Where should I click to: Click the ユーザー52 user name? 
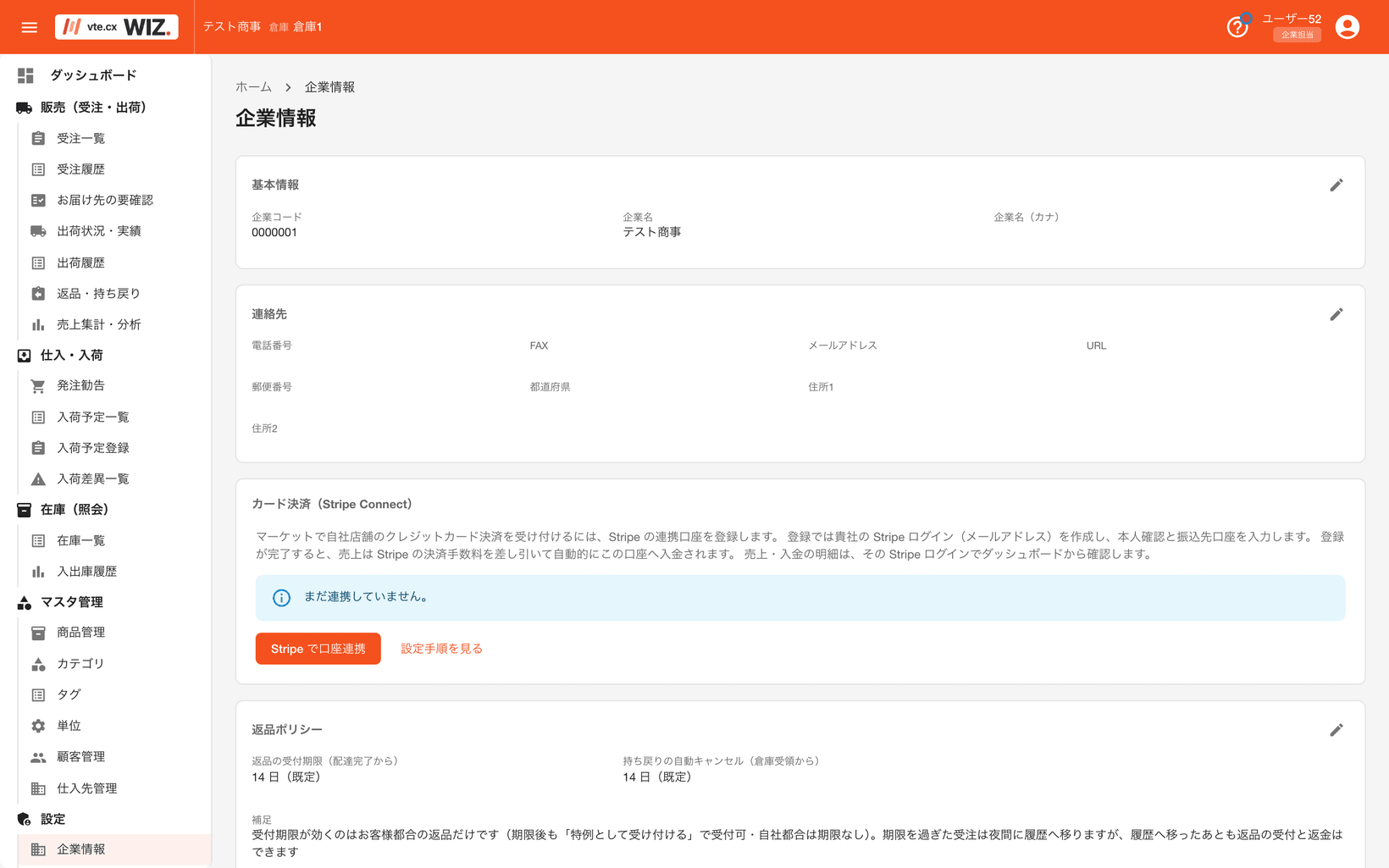click(x=1291, y=19)
